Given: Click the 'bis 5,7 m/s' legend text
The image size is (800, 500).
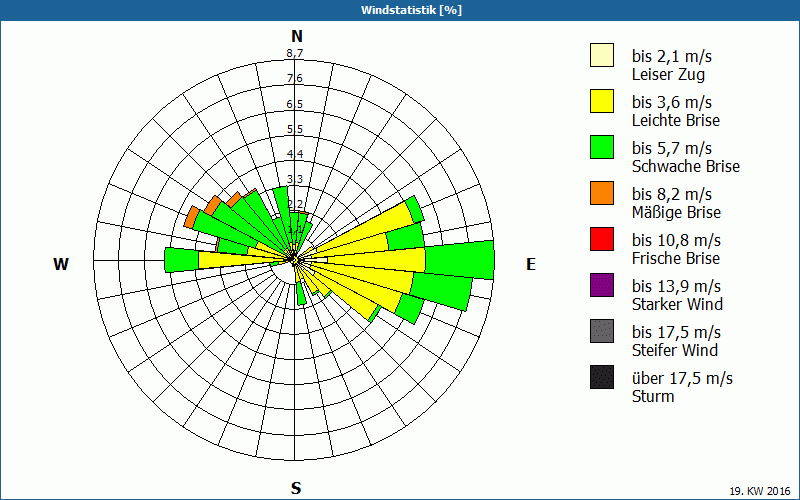Looking at the screenshot, I should [671, 148].
